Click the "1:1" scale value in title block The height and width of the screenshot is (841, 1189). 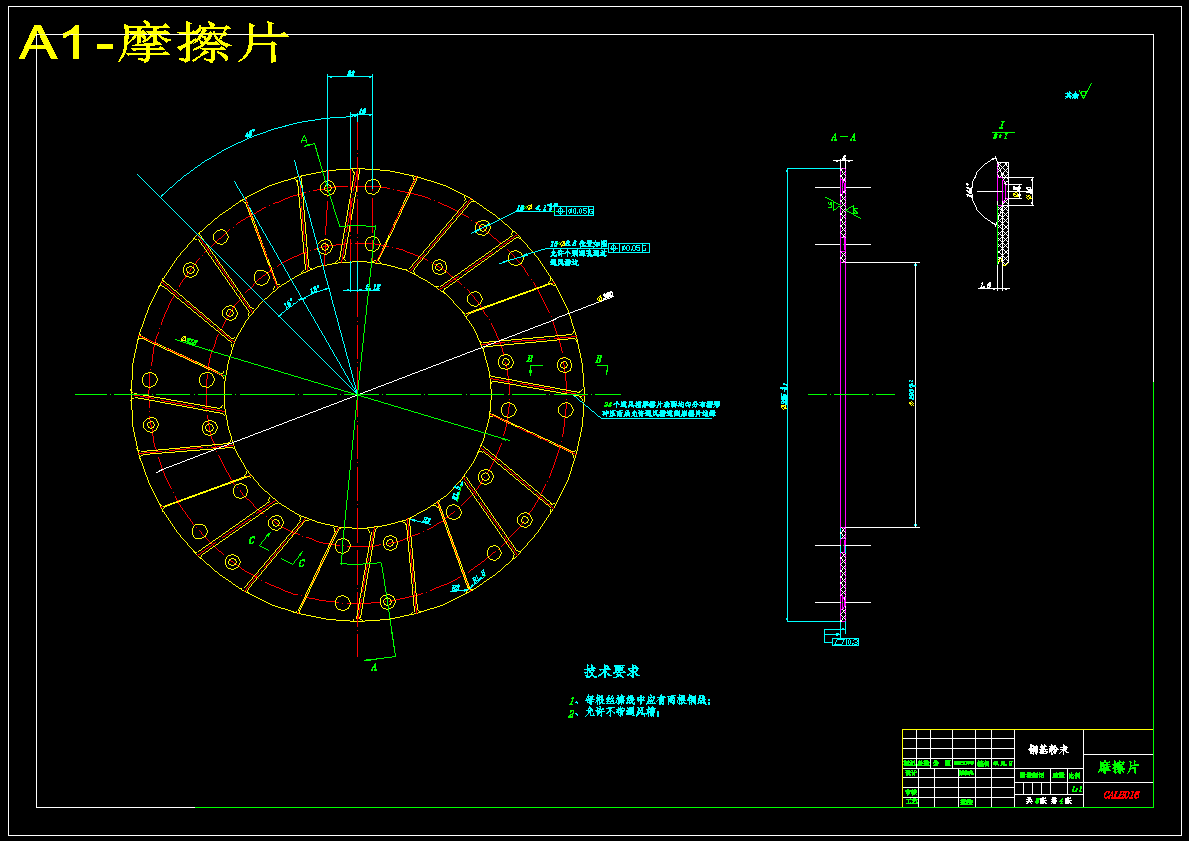click(x=1076, y=789)
